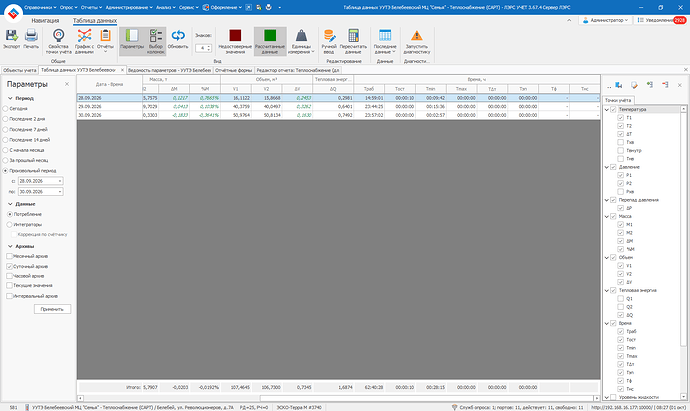
Task: Open the Сервис menu
Action: coord(188,7)
